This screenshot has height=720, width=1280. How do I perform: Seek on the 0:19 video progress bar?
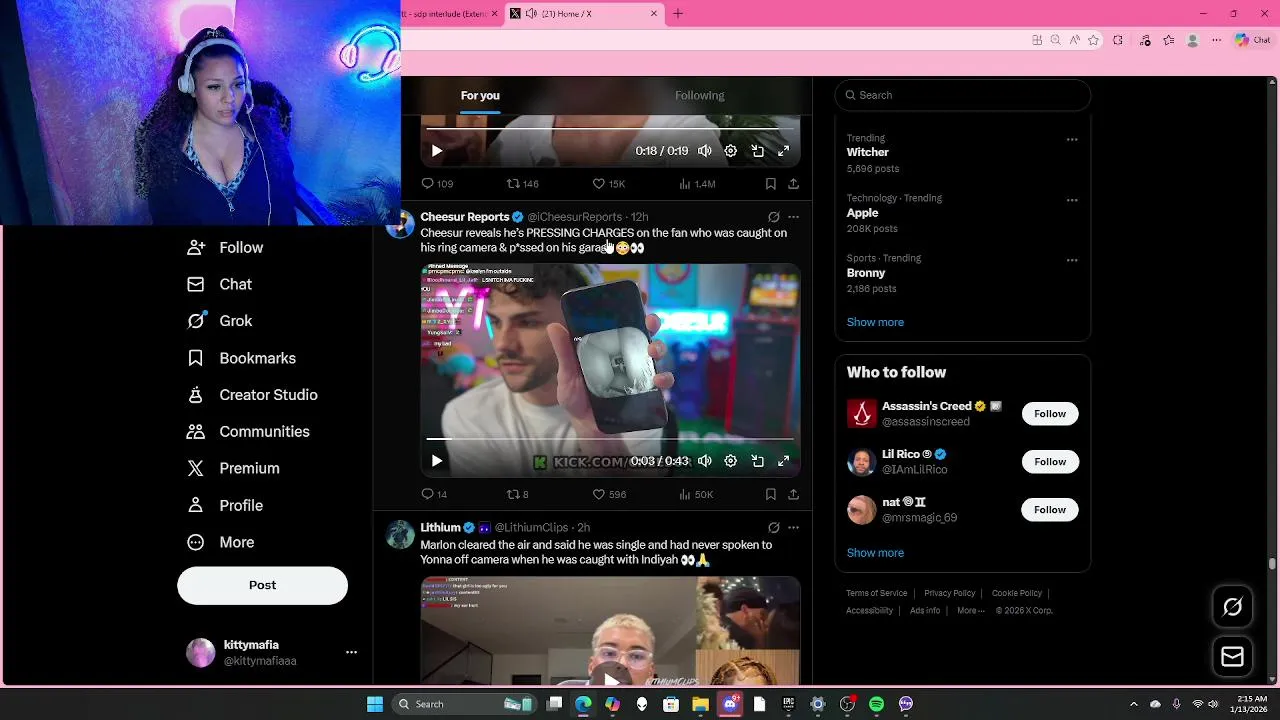610,128
